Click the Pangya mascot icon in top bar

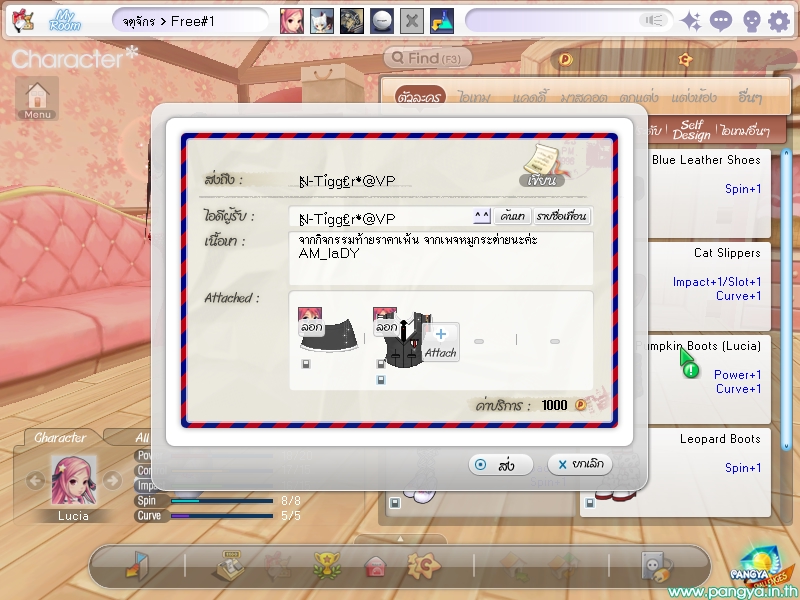click(22, 21)
